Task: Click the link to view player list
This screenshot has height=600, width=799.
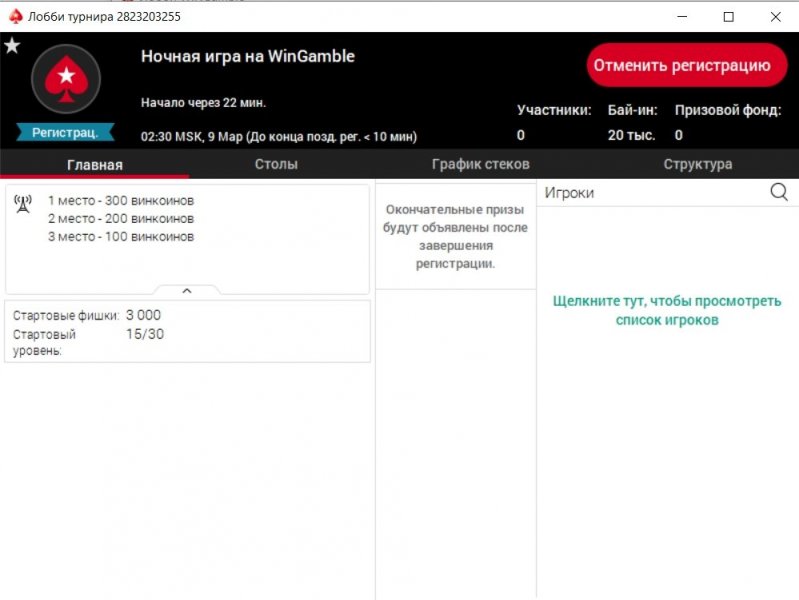Action: tap(667, 310)
